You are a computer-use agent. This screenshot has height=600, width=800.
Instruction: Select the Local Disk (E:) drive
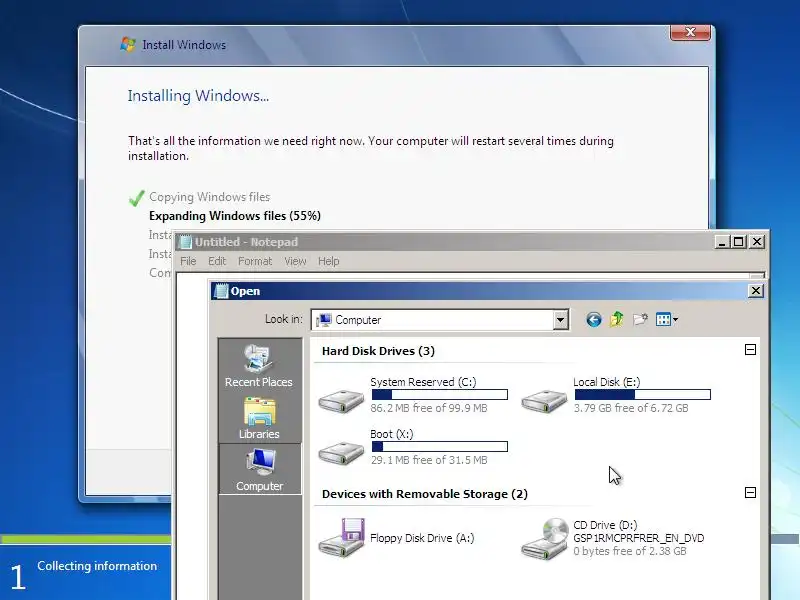pyautogui.click(x=616, y=395)
